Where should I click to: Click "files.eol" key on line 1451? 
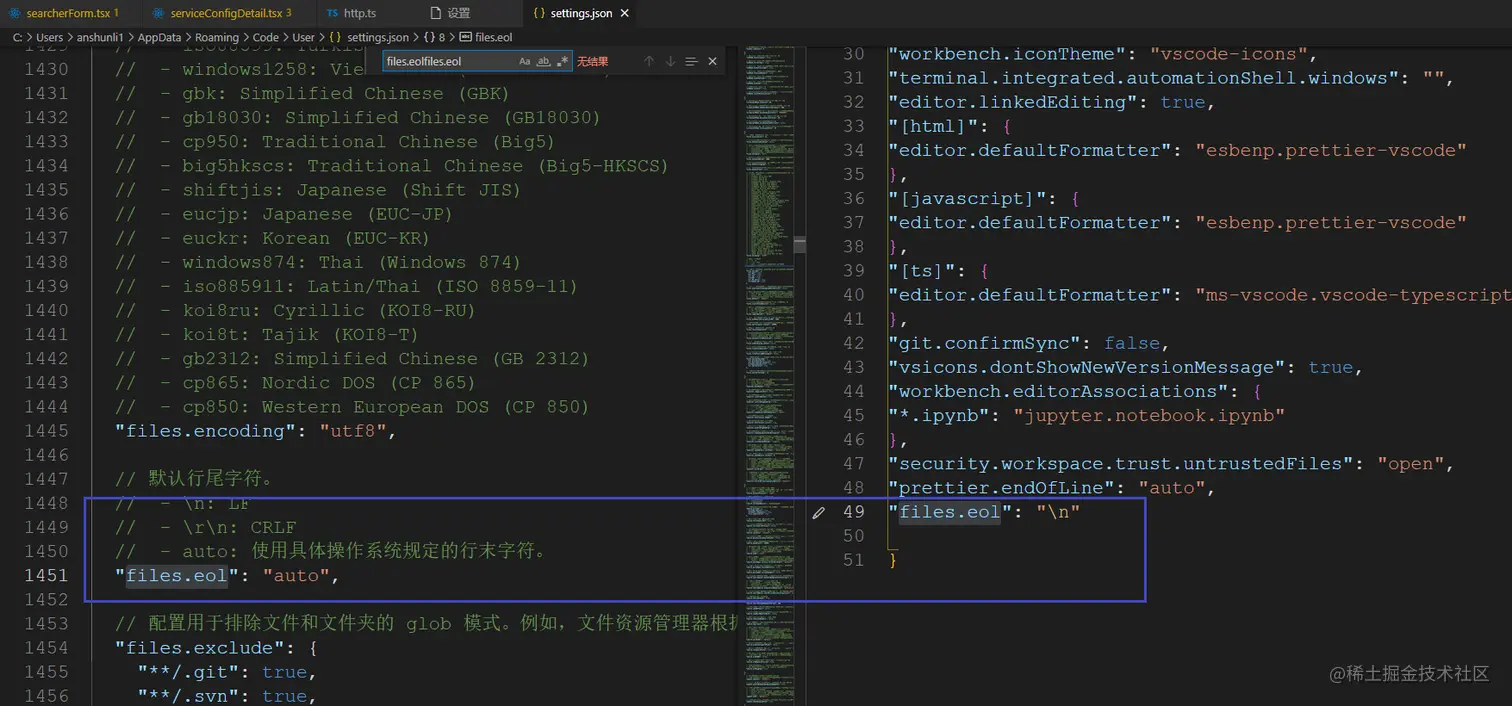(x=176, y=575)
